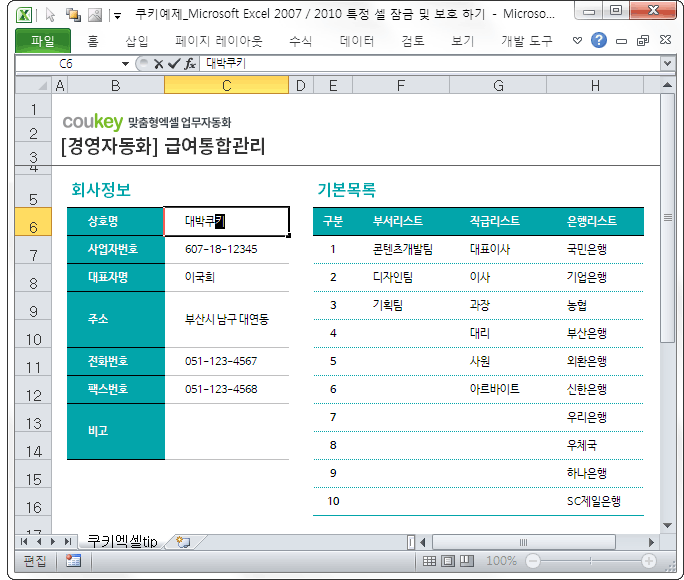The width and height of the screenshot is (684, 580).
Task: Go to the previous sheet with navigation arrow
Action: (x=39, y=542)
